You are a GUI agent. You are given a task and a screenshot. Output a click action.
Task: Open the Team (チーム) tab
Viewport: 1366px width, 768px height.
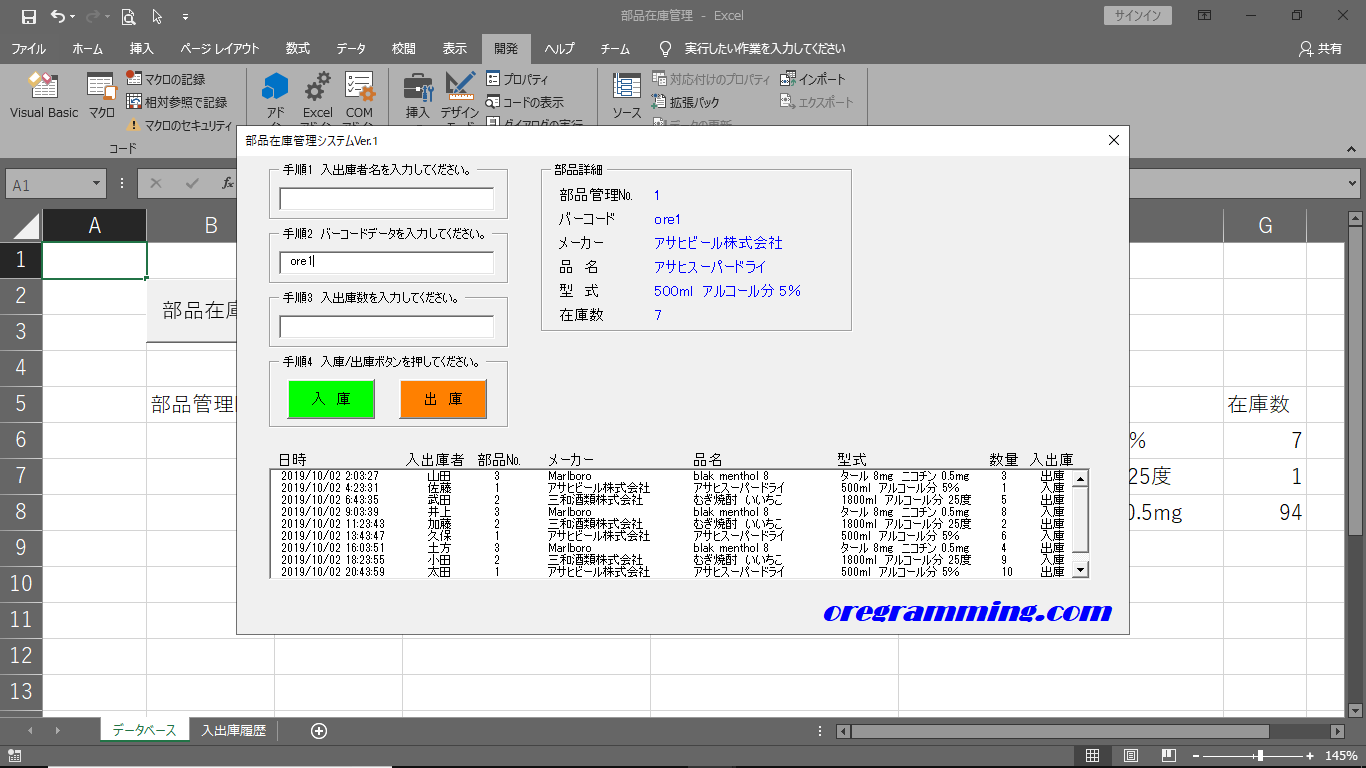(x=615, y=48)
